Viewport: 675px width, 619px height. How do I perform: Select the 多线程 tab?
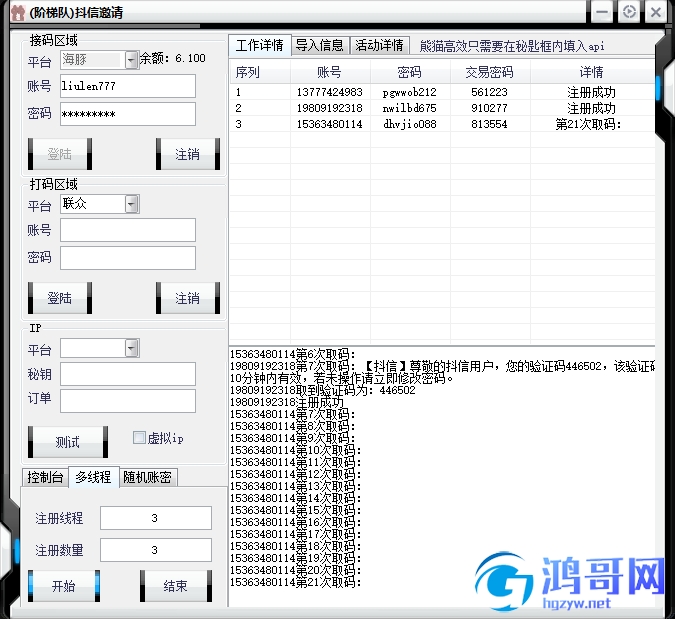[93, 477]
